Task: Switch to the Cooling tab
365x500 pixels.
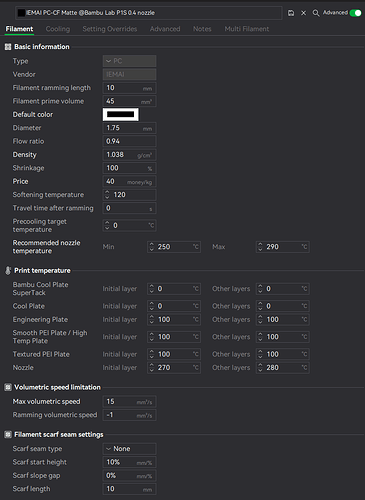Action: [x=58, y=29]
